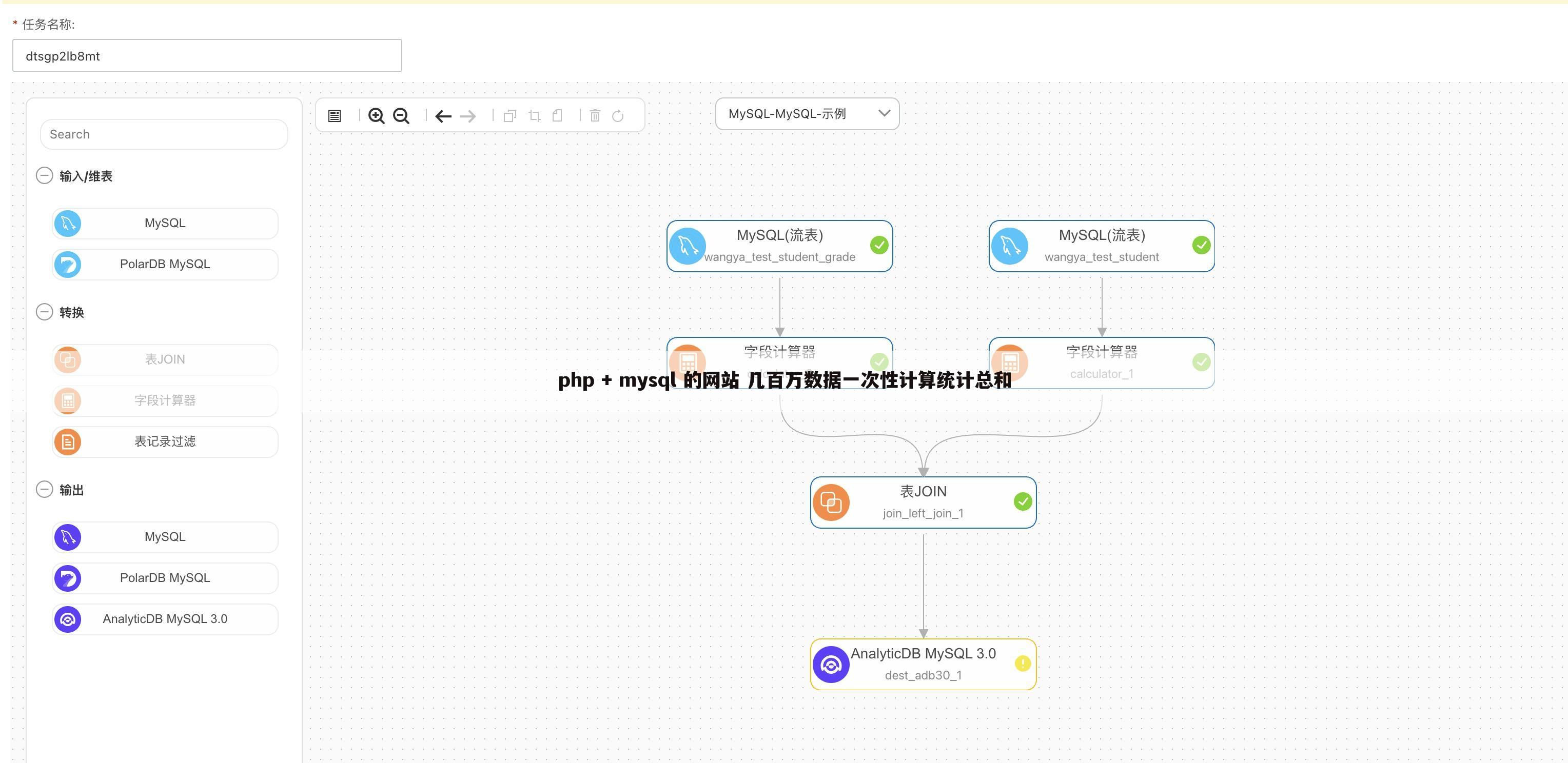The width and height of the screenshot is (1568, 763).
Task: Select the dest_adb30_1 destination node
Action: 924,665
